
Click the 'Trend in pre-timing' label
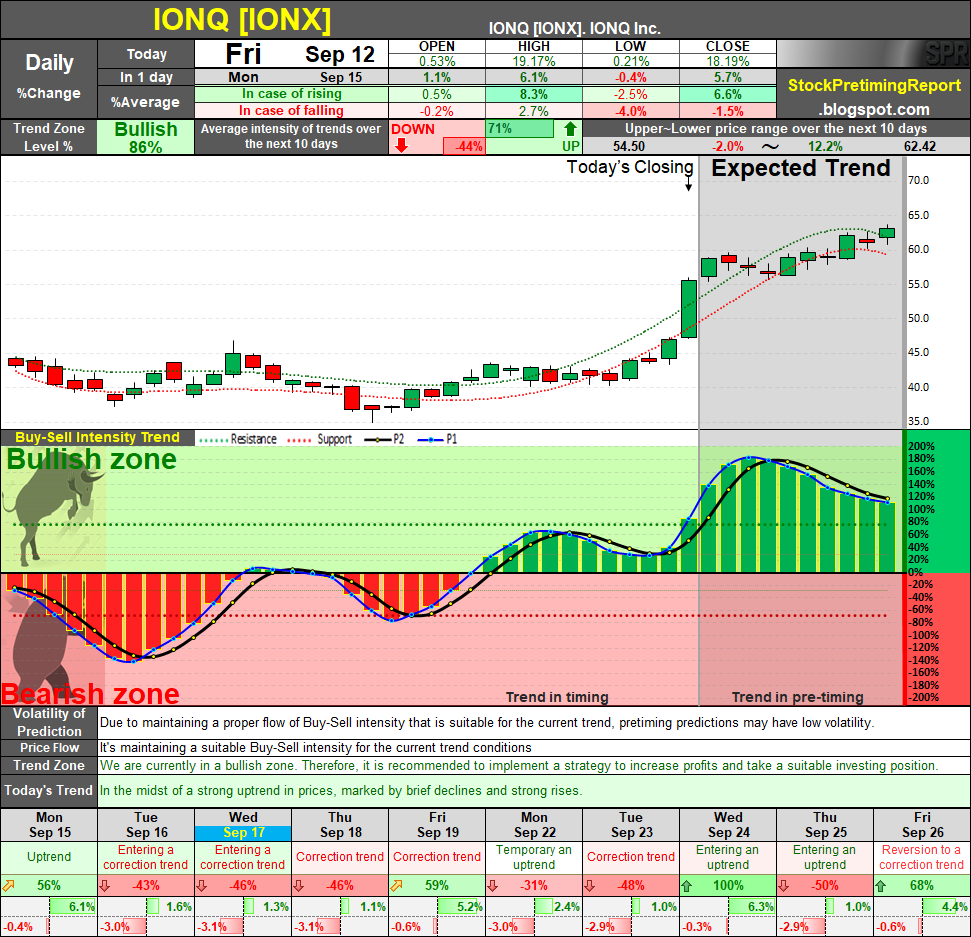pos(798,697)
